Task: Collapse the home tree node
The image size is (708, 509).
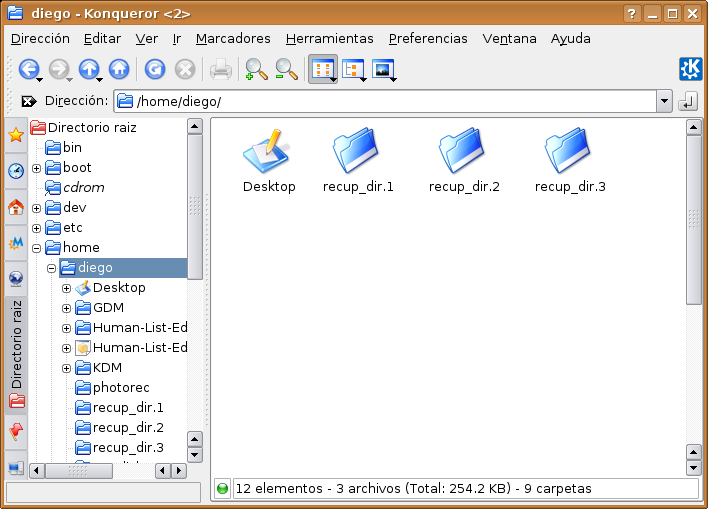Action: pyautogui.click(x=37, y=248)
